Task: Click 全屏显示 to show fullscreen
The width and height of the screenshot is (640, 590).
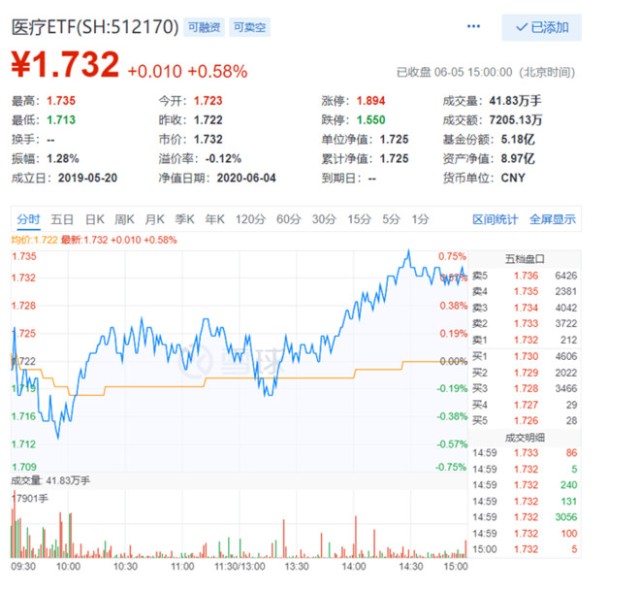Action: [x=552, y=219]
